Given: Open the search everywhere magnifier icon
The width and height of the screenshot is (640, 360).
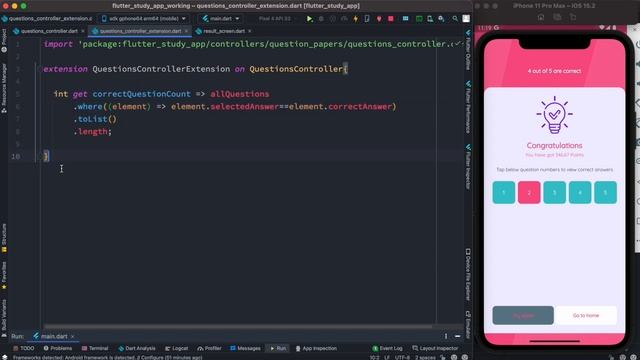Looking at the screenshot, I should (x=455, y=19).
